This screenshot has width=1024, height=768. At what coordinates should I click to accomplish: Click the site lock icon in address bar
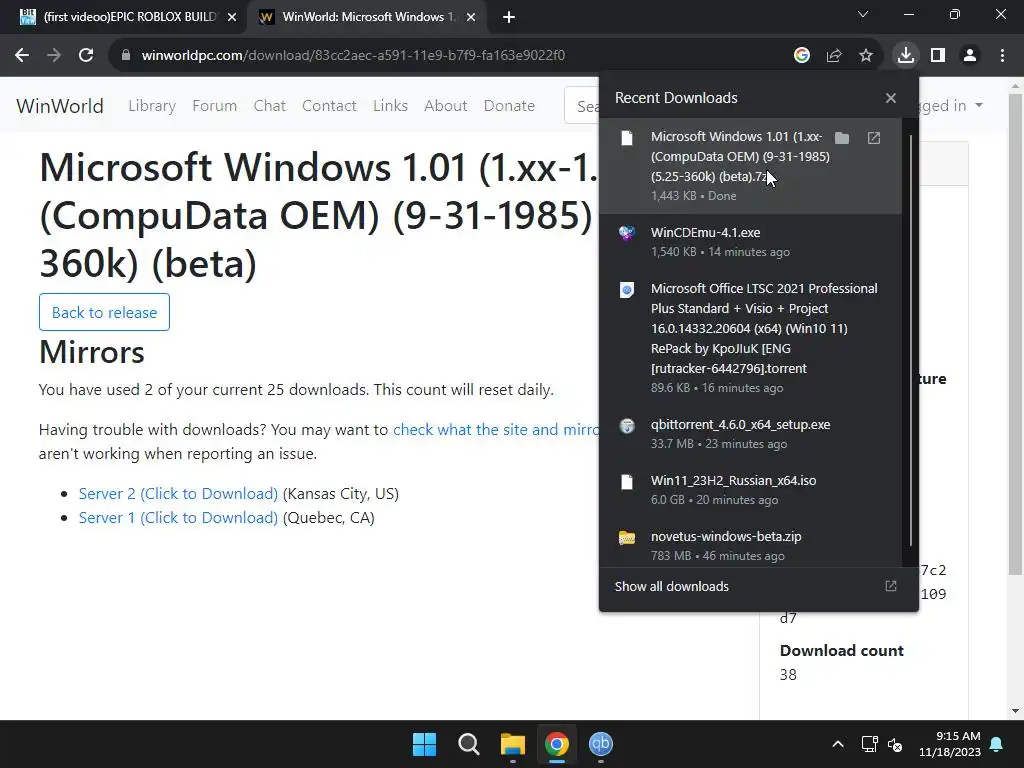pyautogui.click(x=126, y=56)
